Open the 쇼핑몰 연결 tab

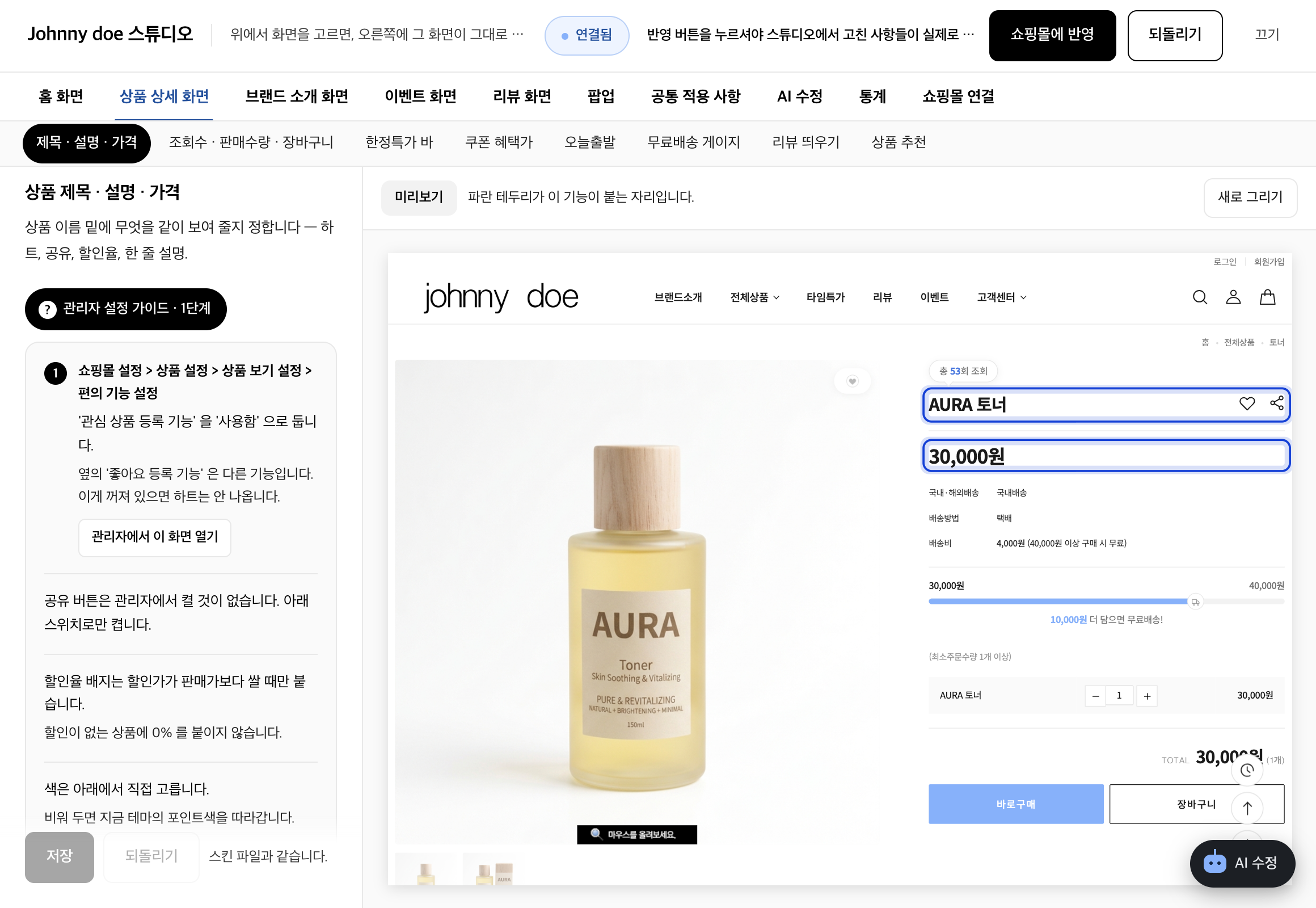(x=958, y=96)
